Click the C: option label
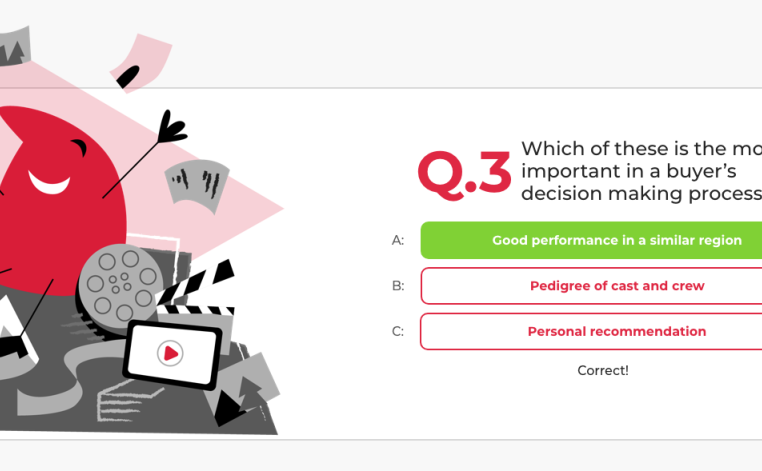This screenshot has width=762, height=471. click(x=398, y=331)
